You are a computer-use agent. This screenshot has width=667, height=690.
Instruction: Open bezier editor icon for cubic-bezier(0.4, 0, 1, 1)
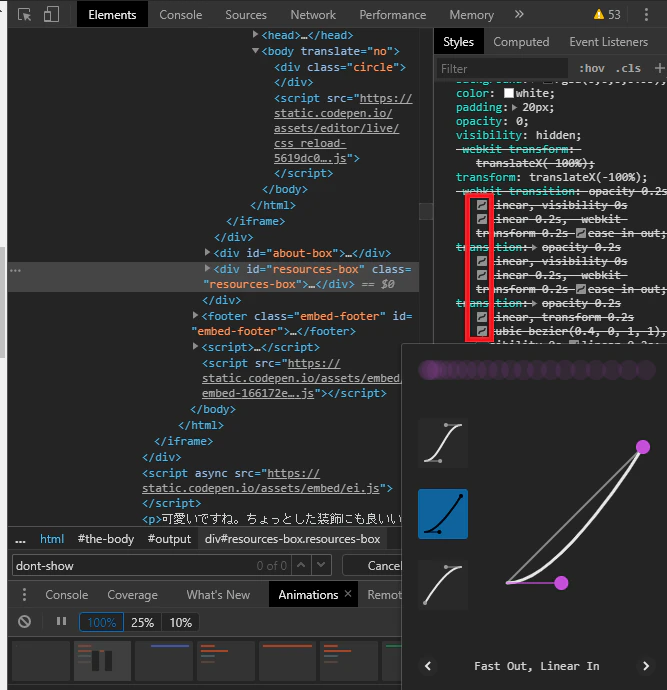[482, 331]
